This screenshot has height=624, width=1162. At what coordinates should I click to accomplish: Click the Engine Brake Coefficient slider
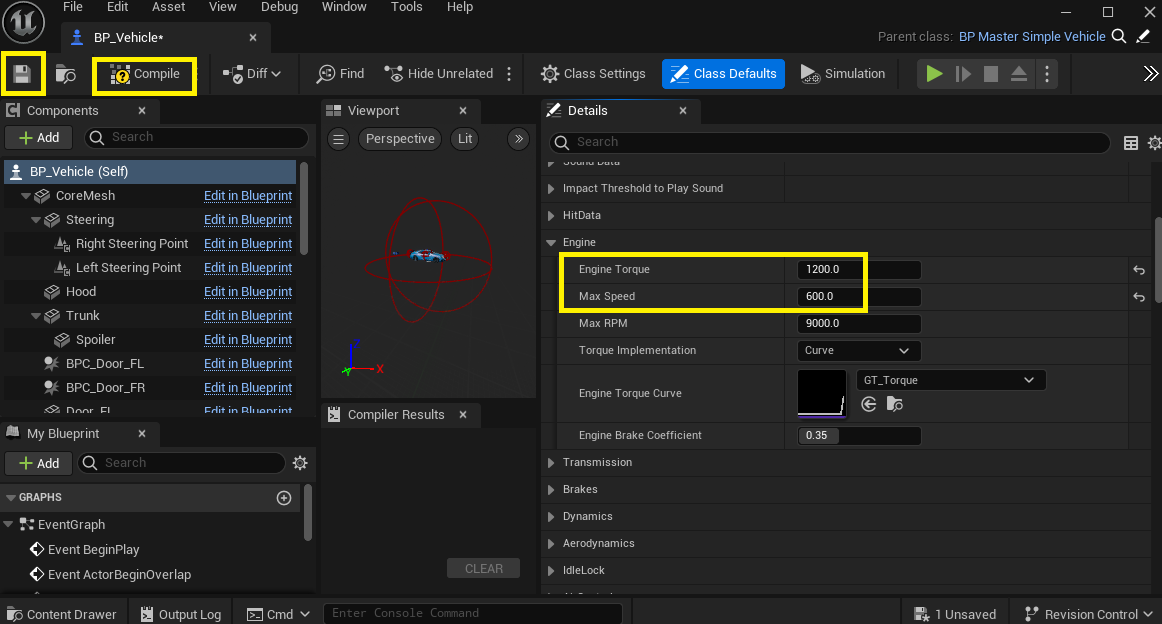click(858, 436)
